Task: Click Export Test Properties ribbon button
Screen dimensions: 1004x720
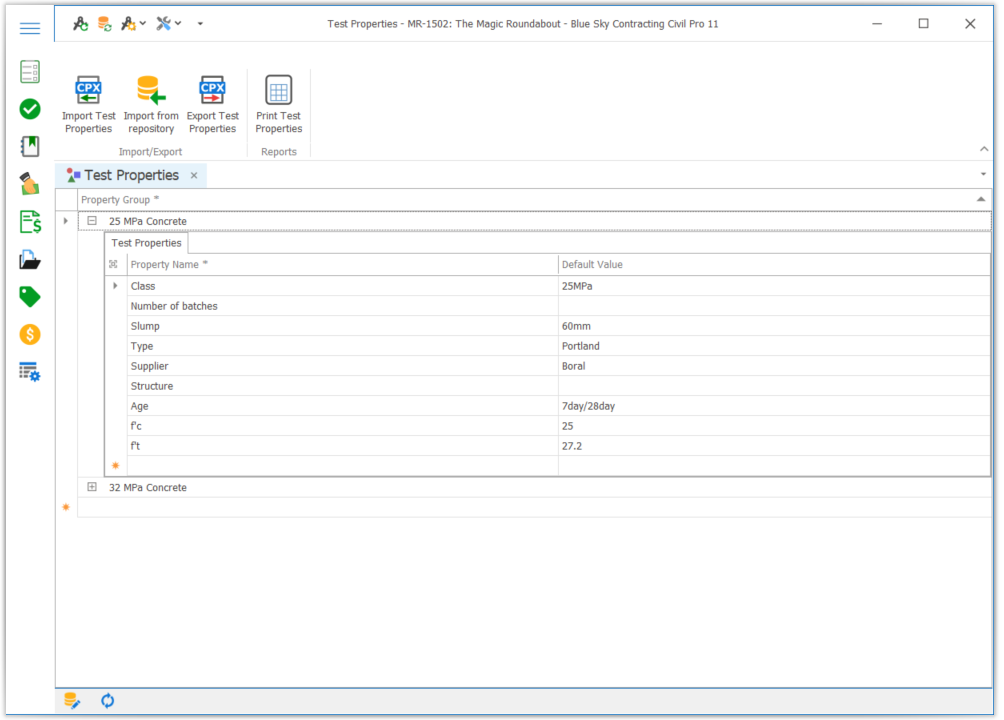Action: point(212,104)
